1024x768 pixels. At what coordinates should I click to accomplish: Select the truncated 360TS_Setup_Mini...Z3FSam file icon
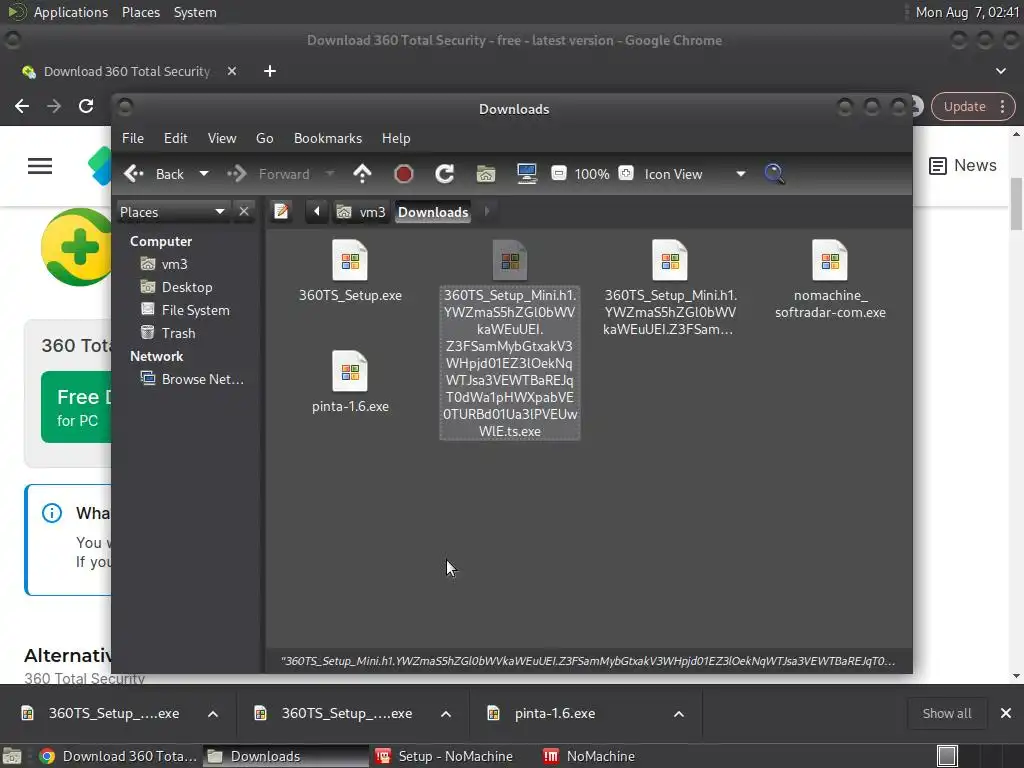pyautogui.click(x=669, y=261)
